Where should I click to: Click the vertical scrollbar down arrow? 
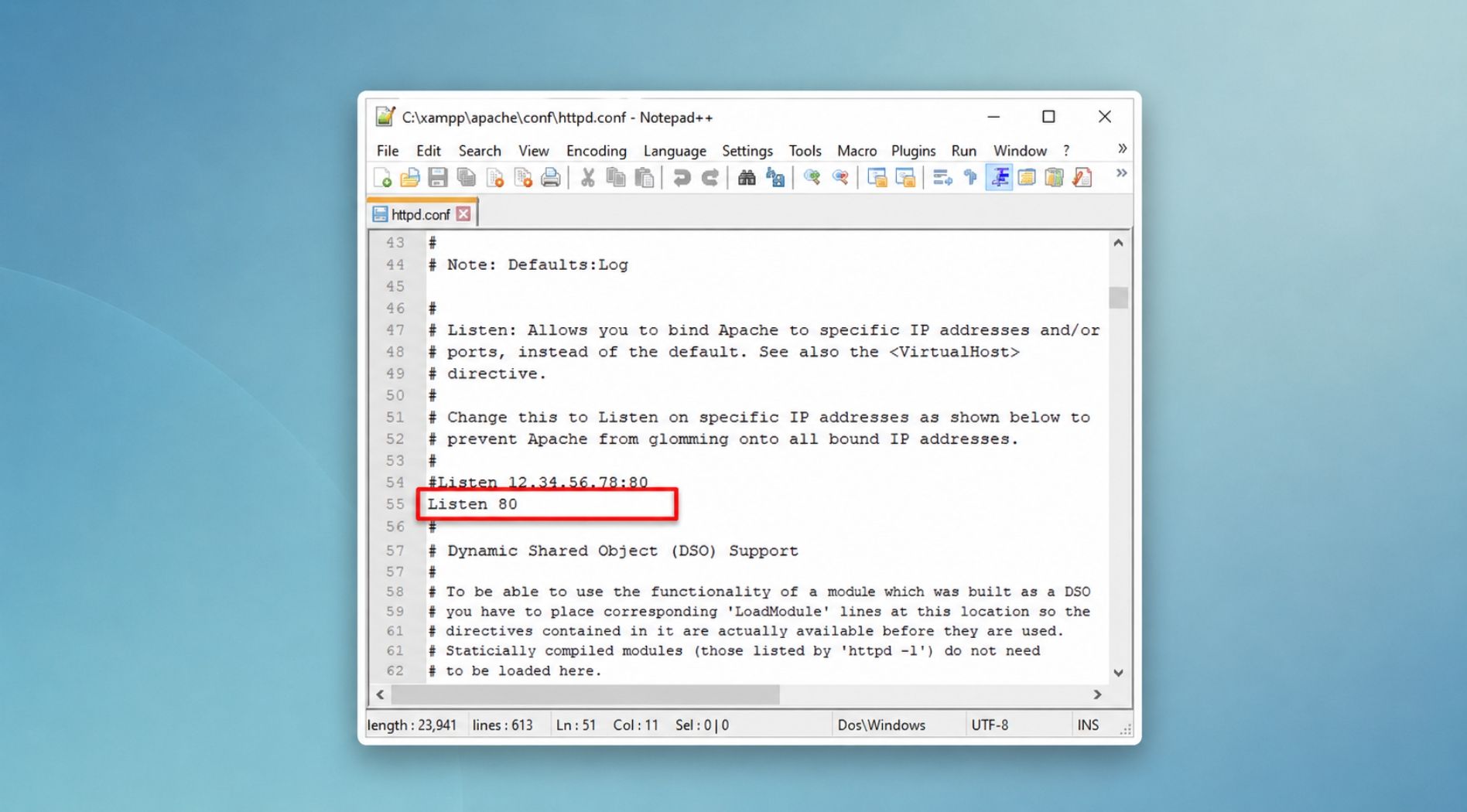pos(1118,673)
